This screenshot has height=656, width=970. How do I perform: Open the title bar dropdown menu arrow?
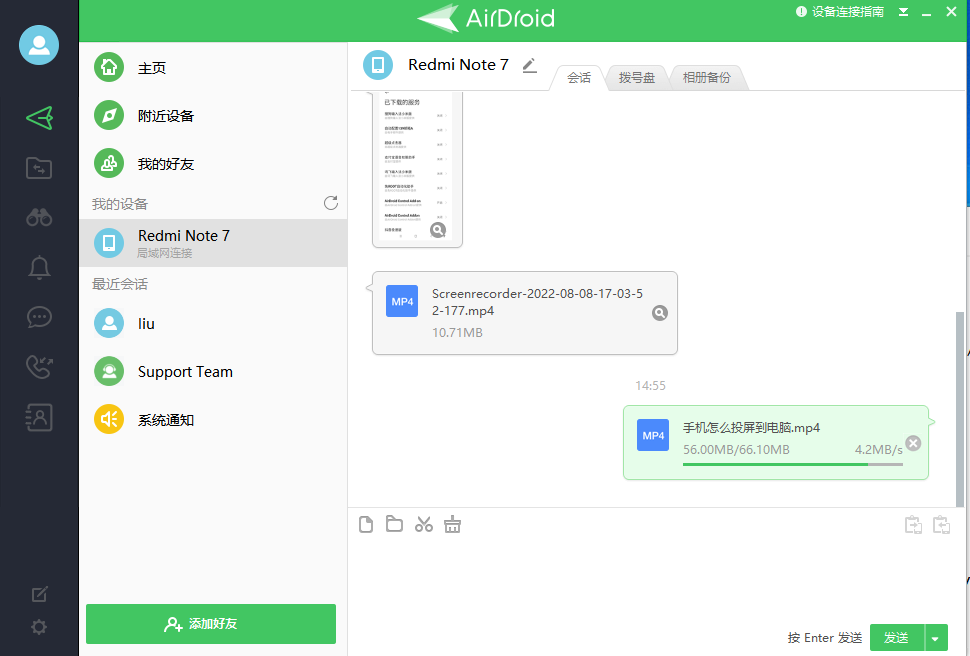coord(904,12)
